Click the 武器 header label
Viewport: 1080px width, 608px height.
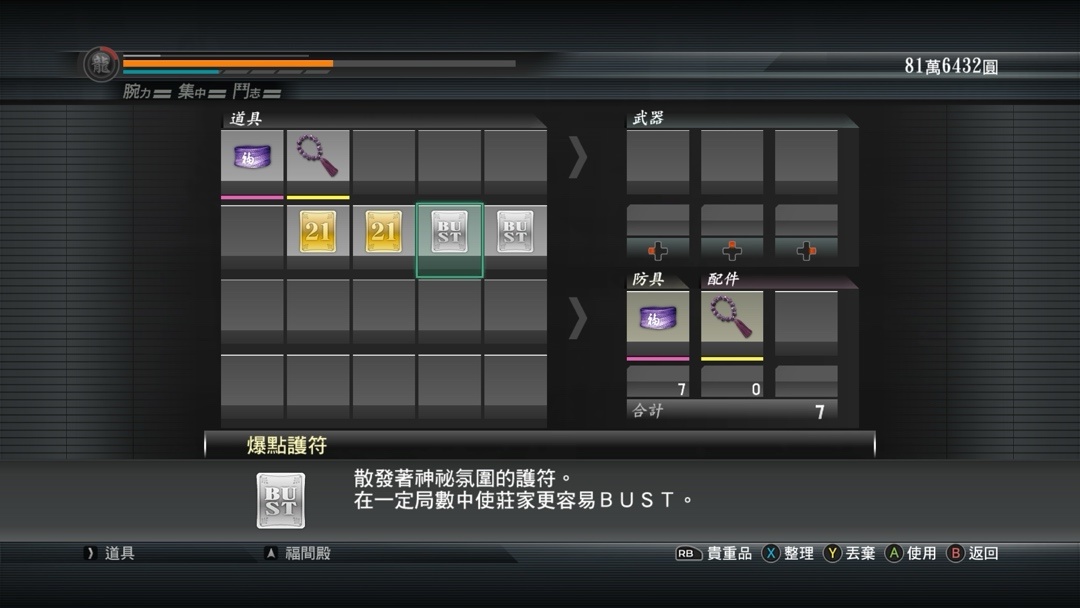click(x=648, y=118)
